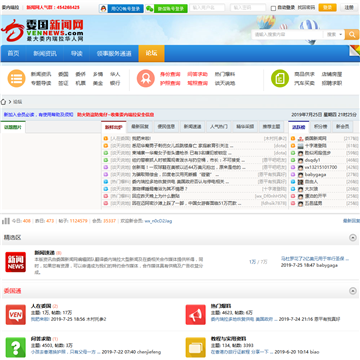The height and width of the screenshot is (360, 360).
Task: Switch to the 精华采撷 tab
Action: [x=245, y=127]
